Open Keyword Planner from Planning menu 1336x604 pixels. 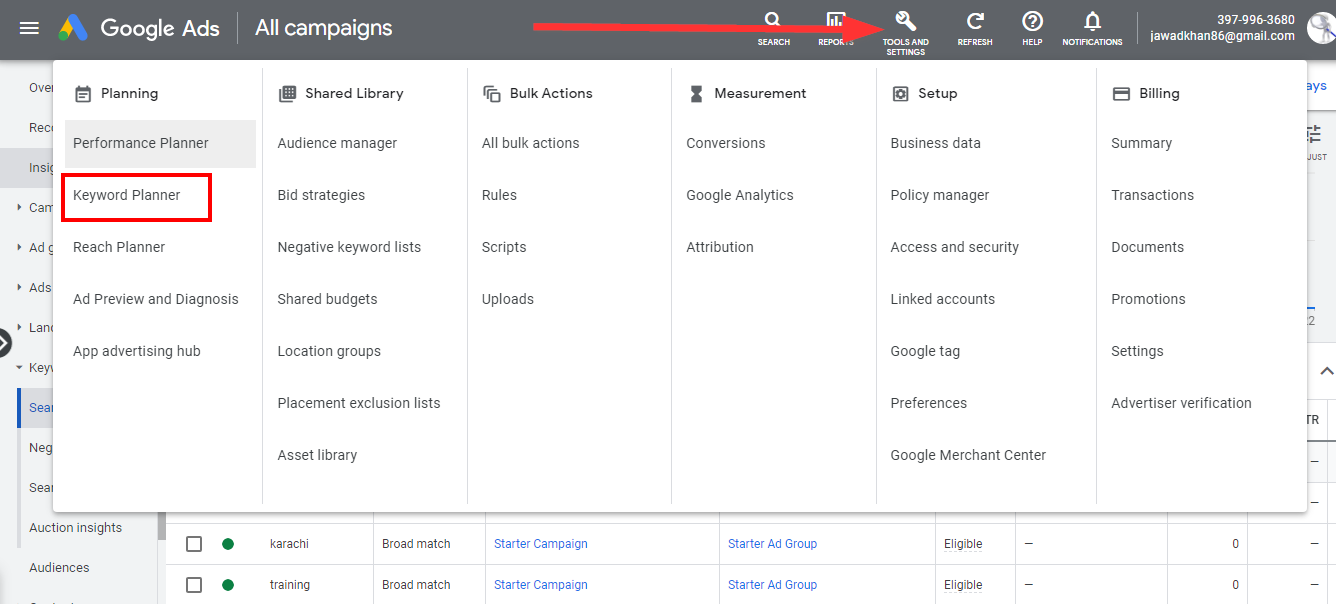pyautogui.click(x=127, y=195)
